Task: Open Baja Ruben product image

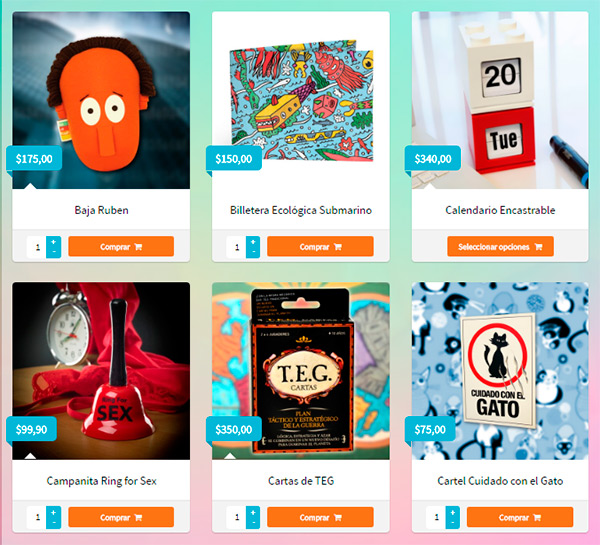Action: [101, 100]
